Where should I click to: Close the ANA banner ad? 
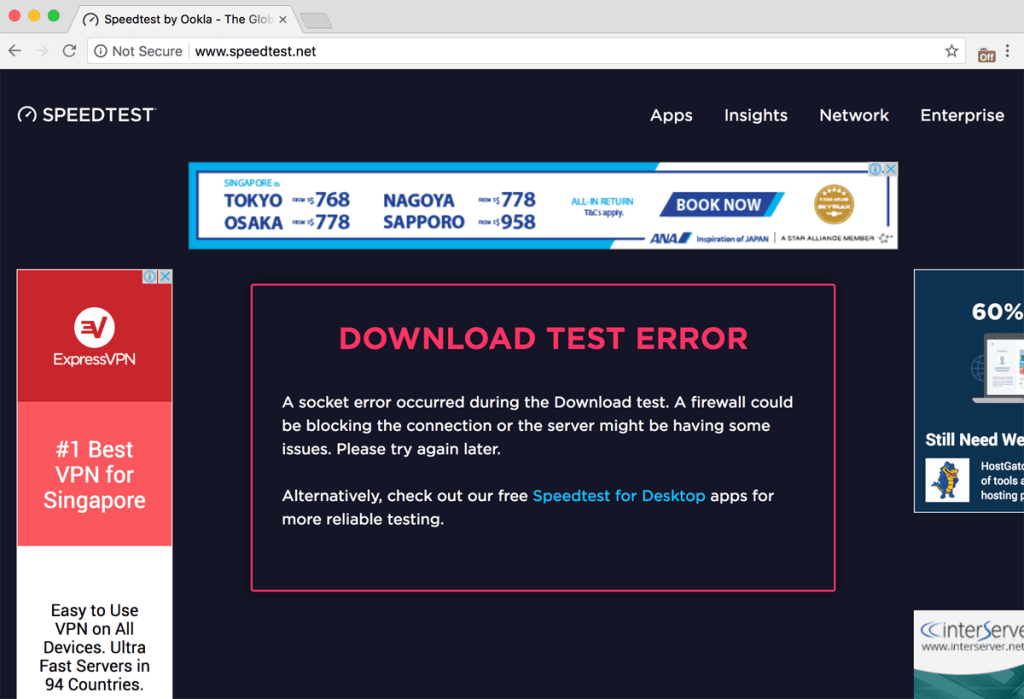coord(891,169)
